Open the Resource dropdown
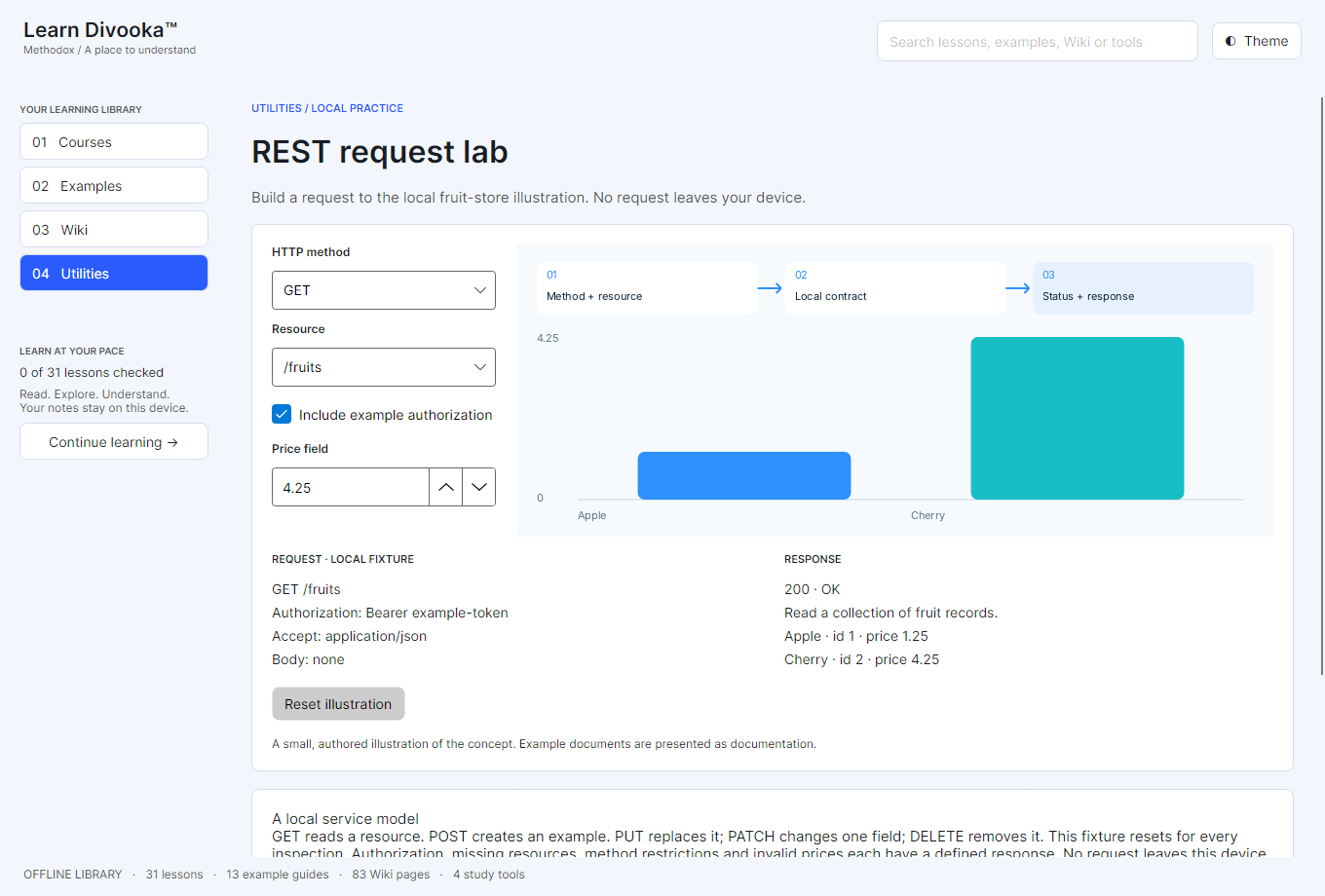 (384, 367)
